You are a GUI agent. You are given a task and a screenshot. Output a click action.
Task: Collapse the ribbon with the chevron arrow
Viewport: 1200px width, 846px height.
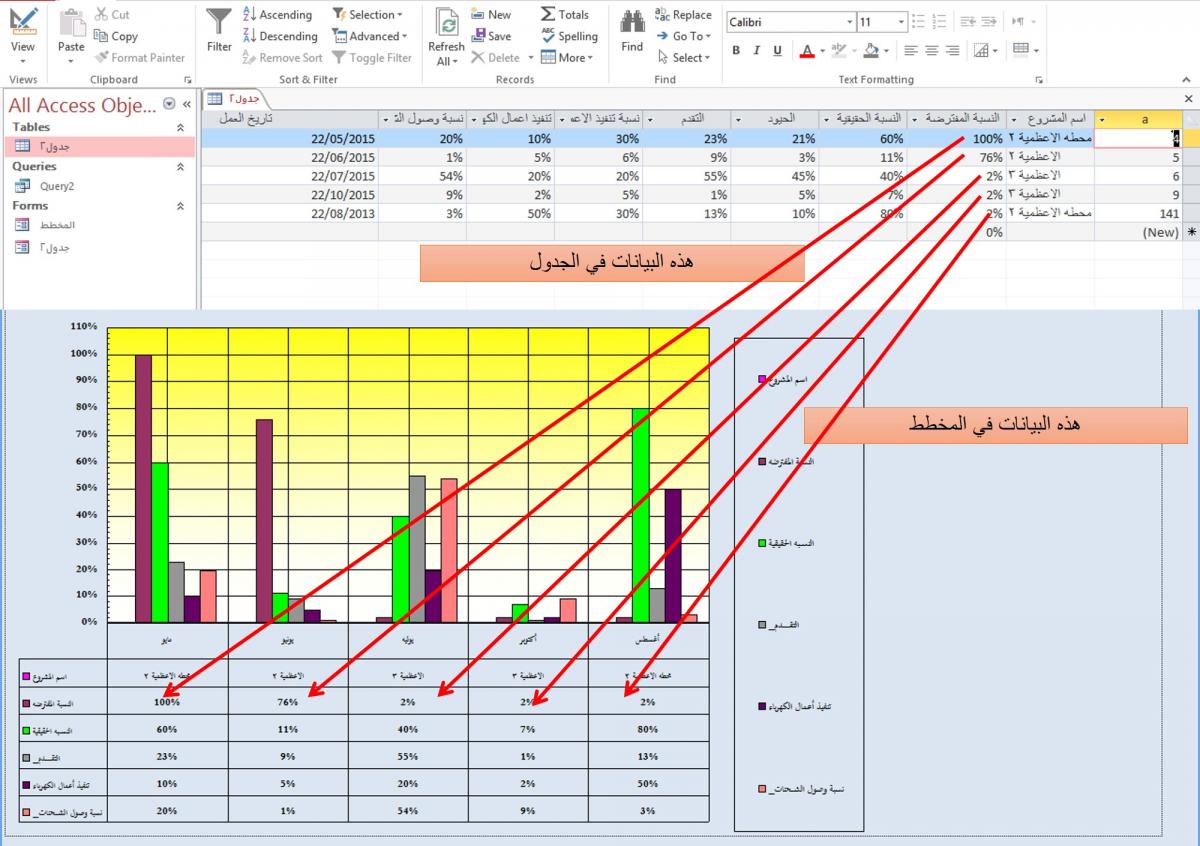pyautogui.click(x=1188, y=79)
